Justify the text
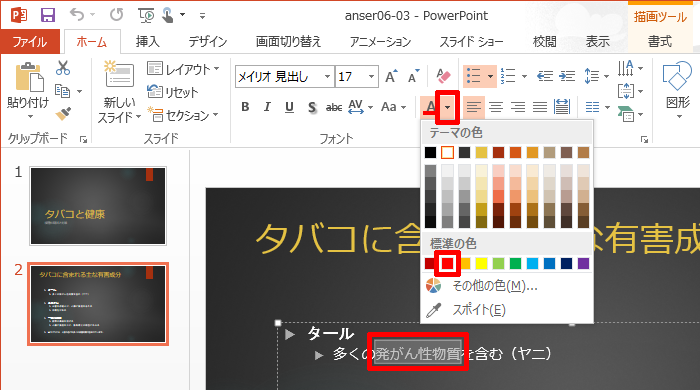The image size is (700, 390). pyautogui.click(x=540, y=107)
